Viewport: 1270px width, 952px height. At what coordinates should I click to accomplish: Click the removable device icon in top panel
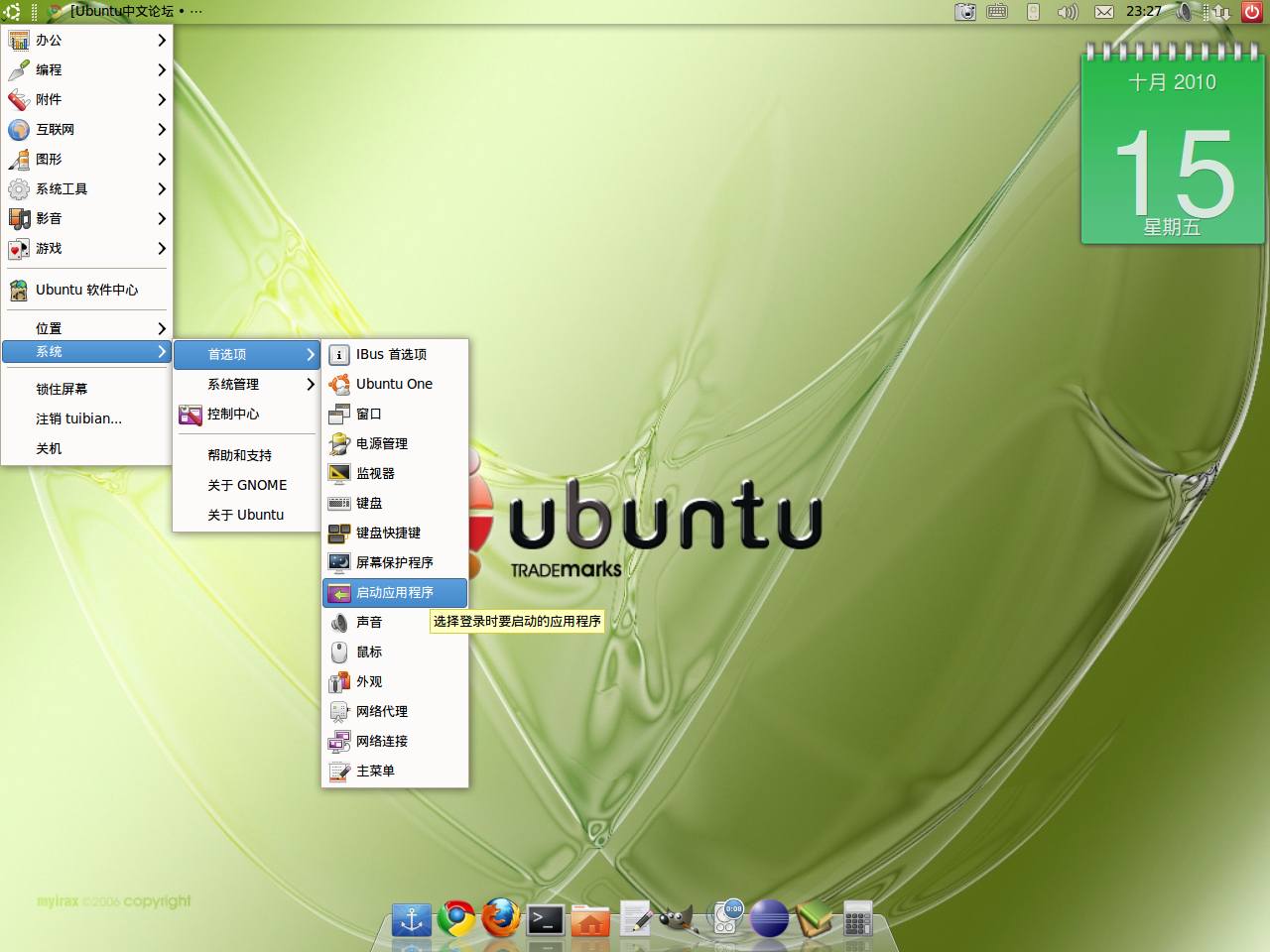[x=1033, y=12]
